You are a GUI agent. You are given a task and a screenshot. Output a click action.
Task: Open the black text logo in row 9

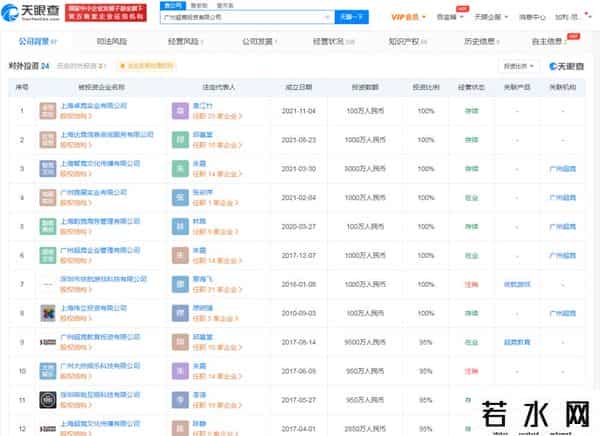point(48,342)
